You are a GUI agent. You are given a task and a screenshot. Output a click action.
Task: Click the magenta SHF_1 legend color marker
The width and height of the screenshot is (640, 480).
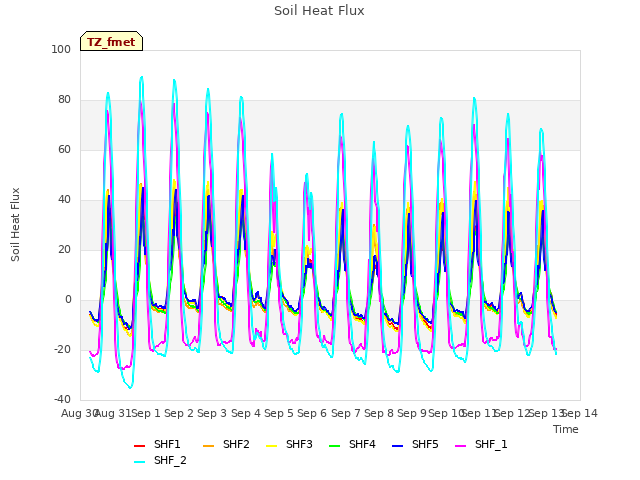point(460,446)
